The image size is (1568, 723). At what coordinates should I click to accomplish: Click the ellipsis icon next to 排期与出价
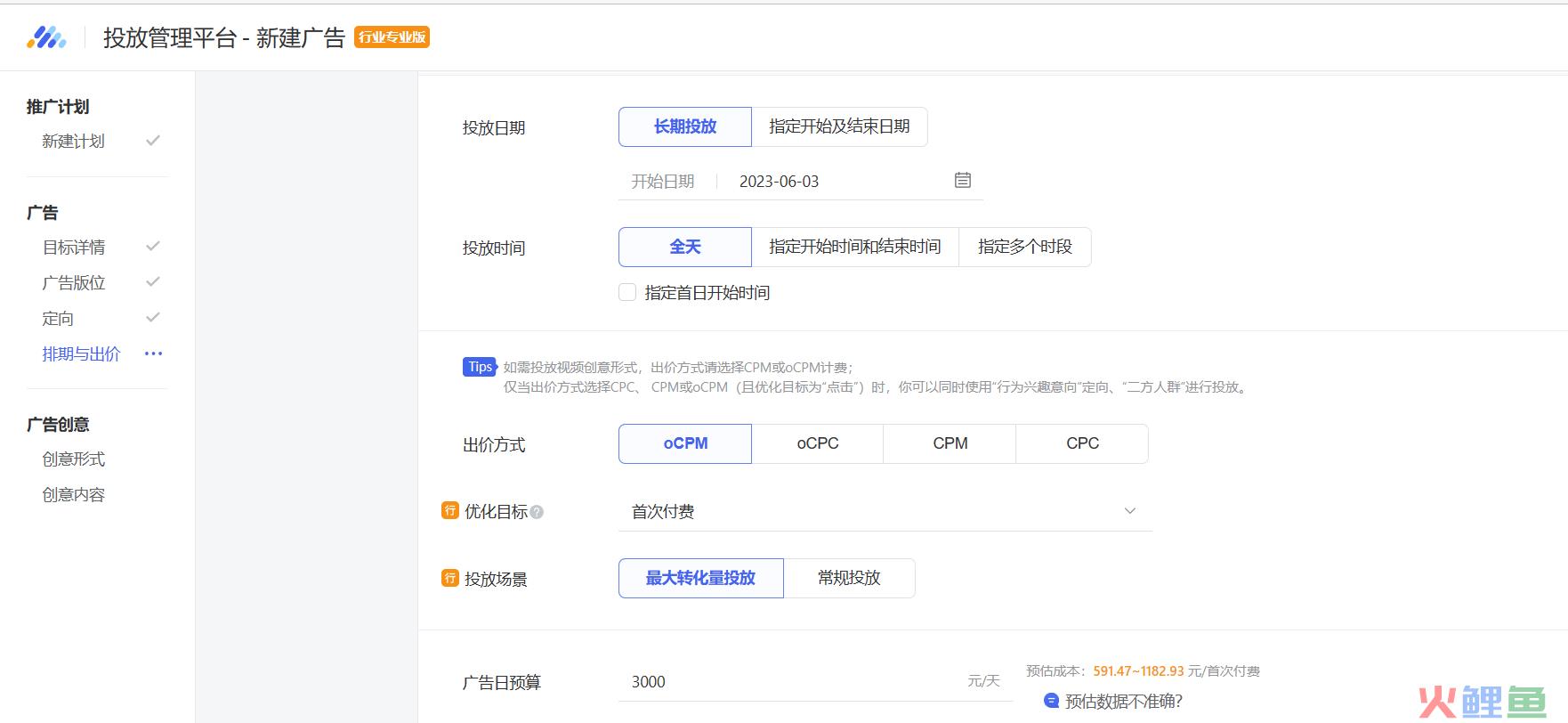tap(153, 353)
